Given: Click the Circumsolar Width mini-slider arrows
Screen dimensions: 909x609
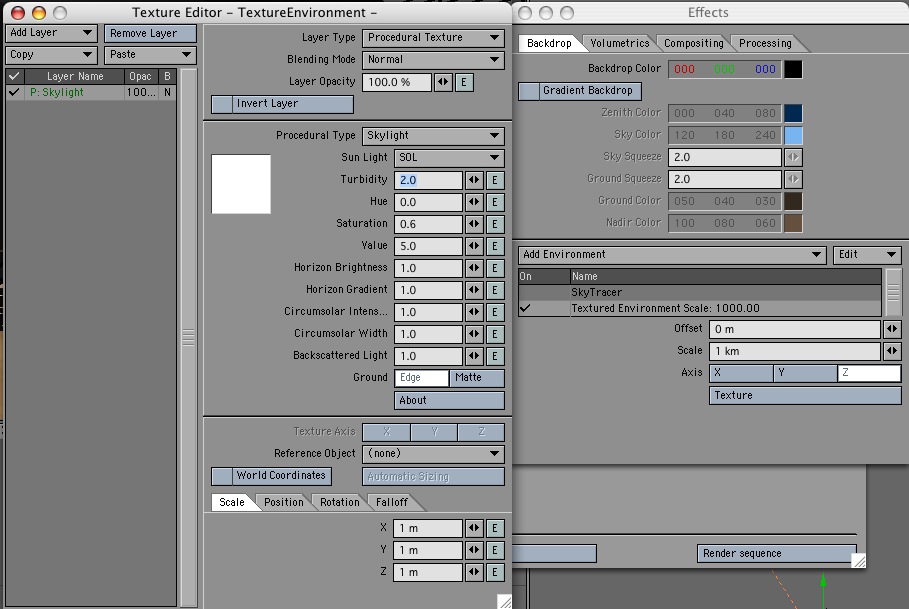Looking at the screenshot, I should [x=474, y=334].
